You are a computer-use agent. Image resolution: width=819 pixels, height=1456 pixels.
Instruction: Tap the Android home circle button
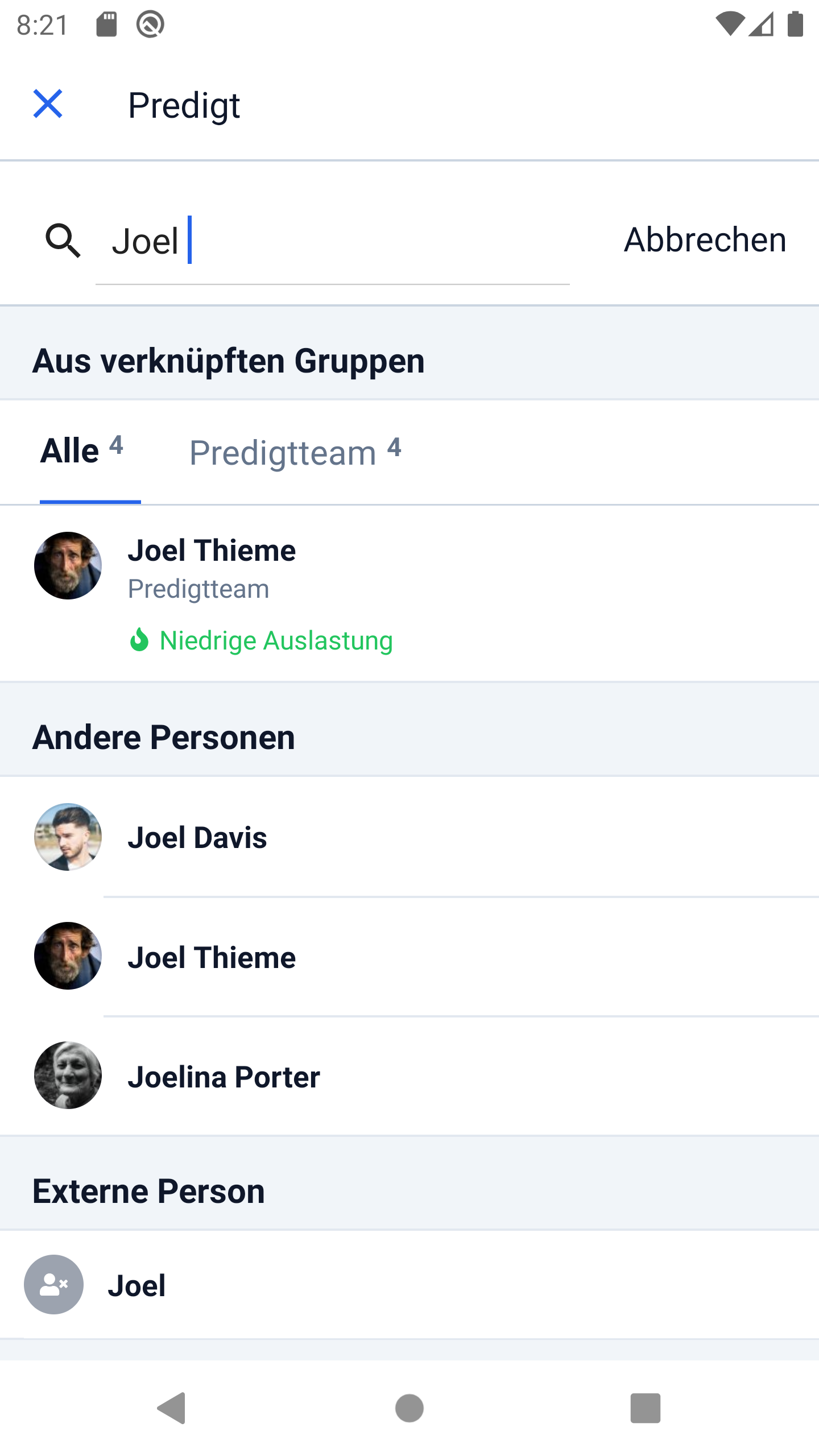(x=409, y=1408)
